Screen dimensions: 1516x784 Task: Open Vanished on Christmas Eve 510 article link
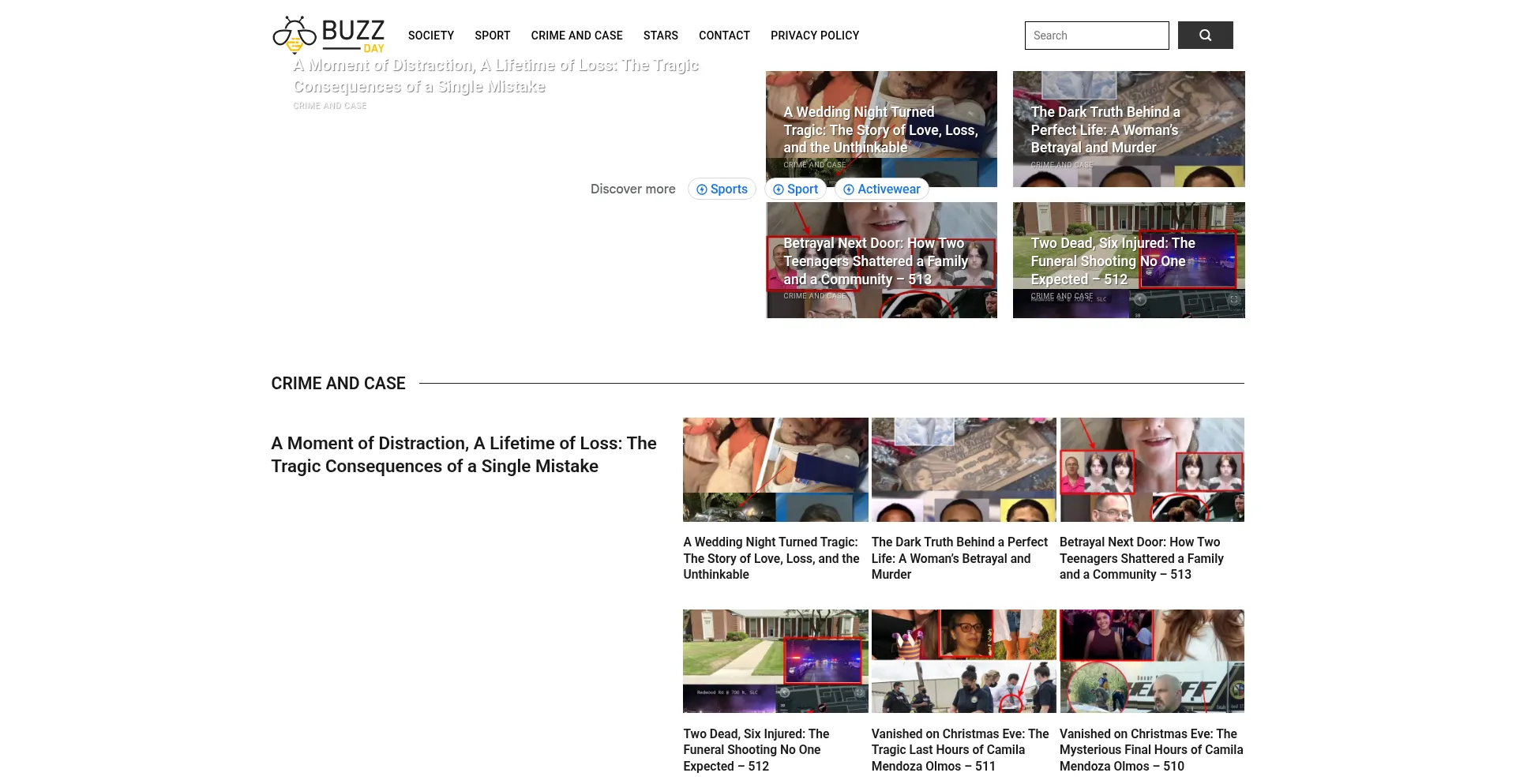click(x=1150, y=749)
